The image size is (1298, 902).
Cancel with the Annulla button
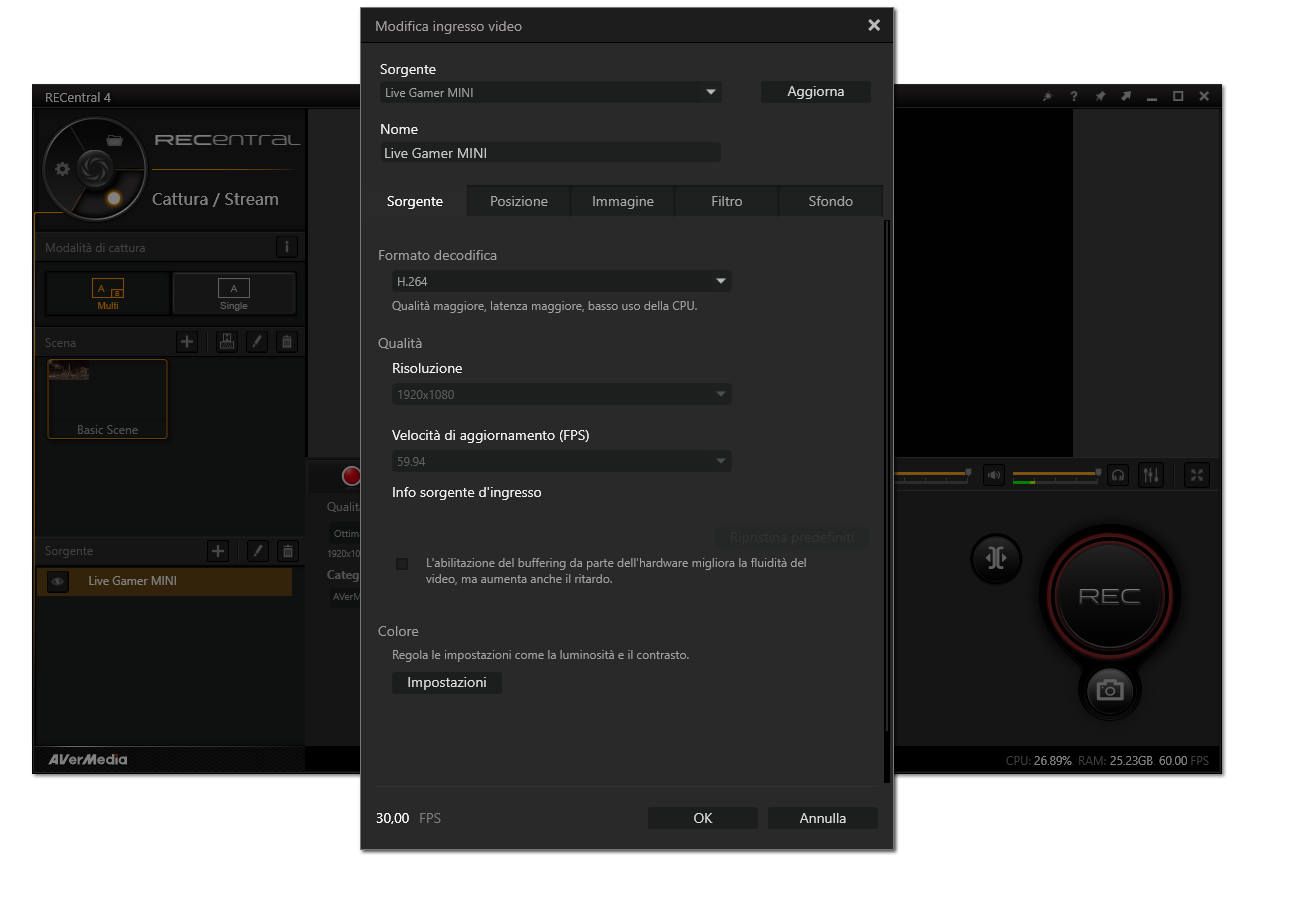pos(822,818)
